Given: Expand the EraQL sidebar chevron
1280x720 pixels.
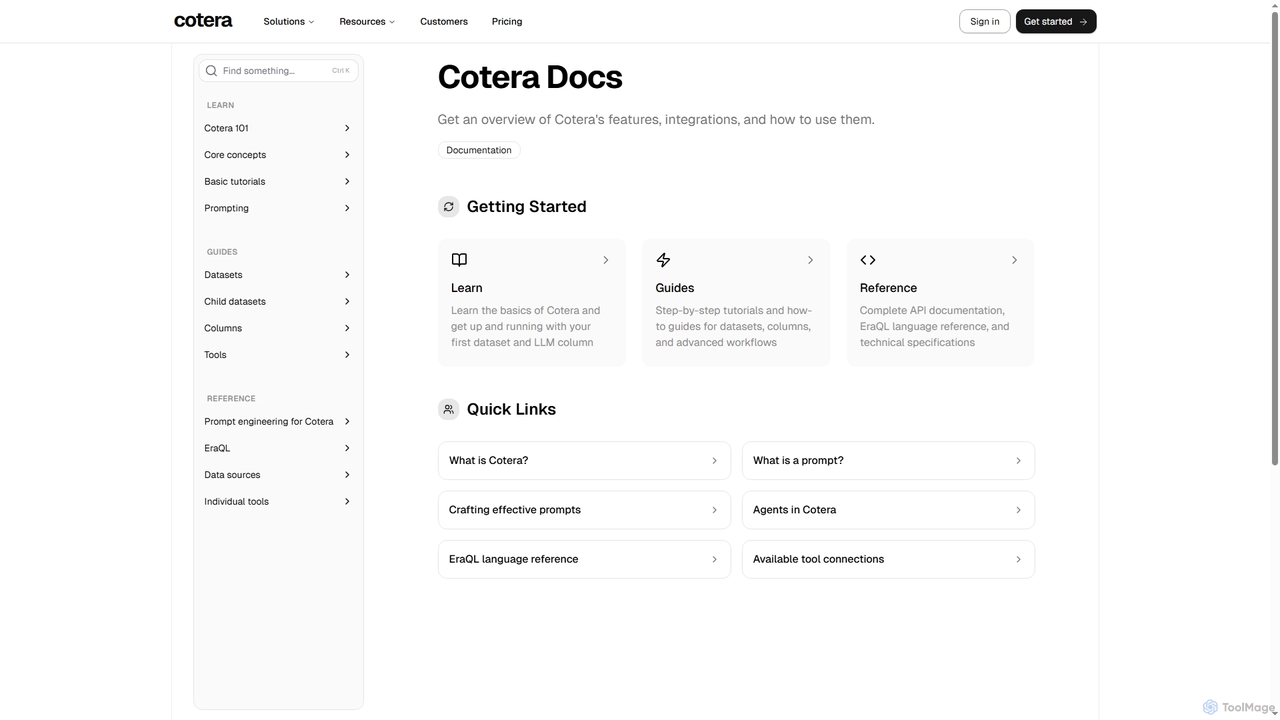Looking at the screenshot, I should click(347, 448).
